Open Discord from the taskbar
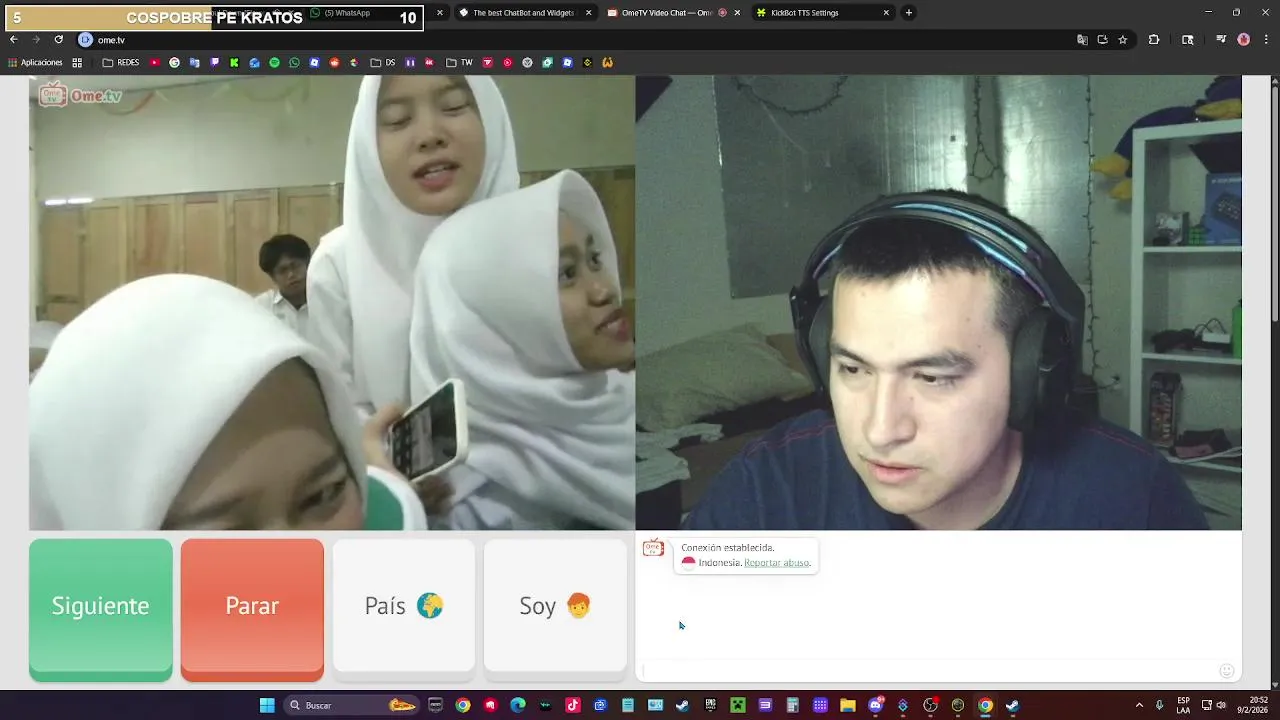The width and height of the screenshot is (1280, 720). coord(876,706)
